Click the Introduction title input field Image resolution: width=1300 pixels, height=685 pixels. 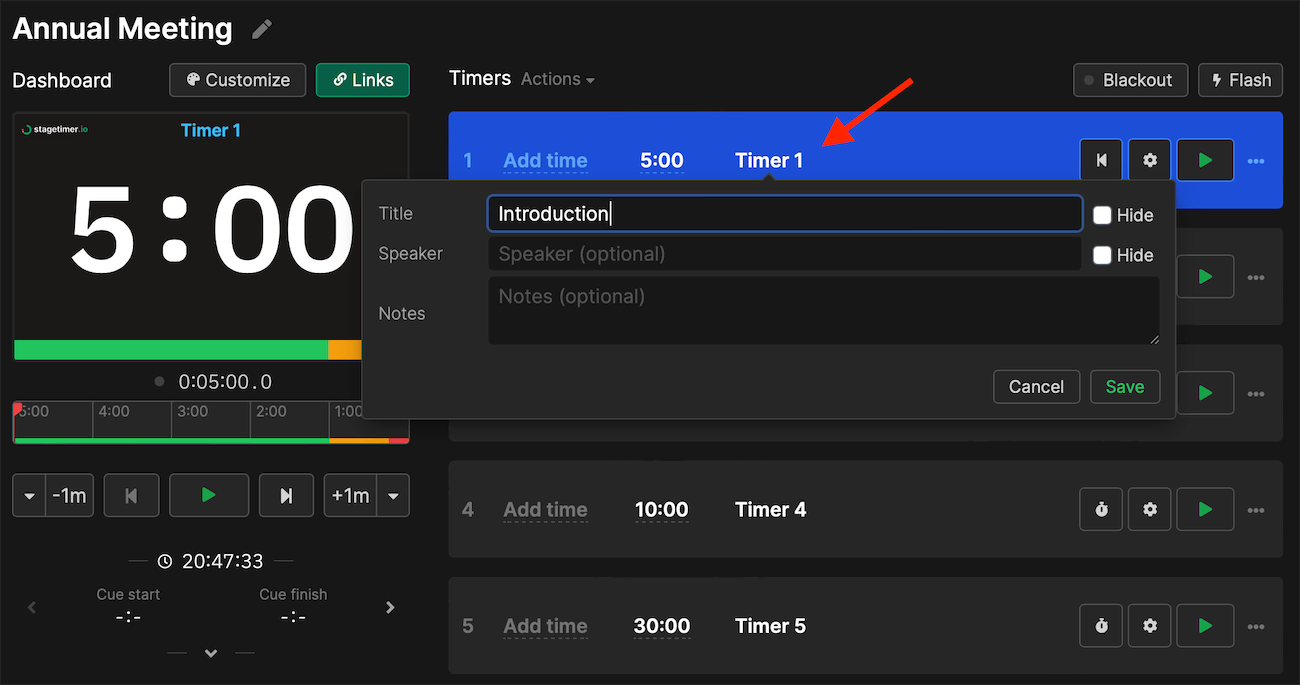click(784, 213)
